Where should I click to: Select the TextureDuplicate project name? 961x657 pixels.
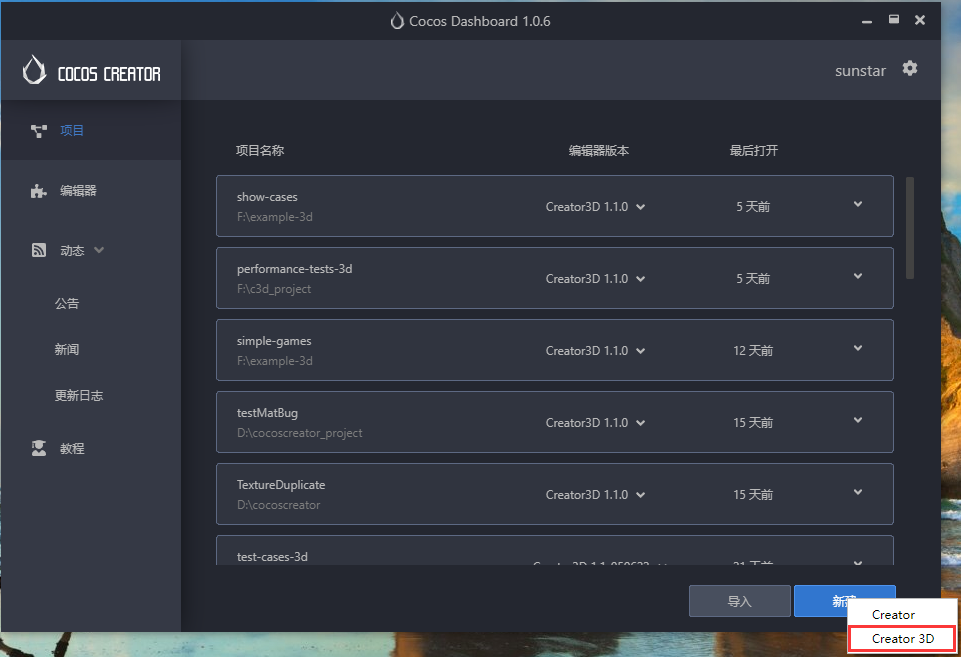click(281, 485)
